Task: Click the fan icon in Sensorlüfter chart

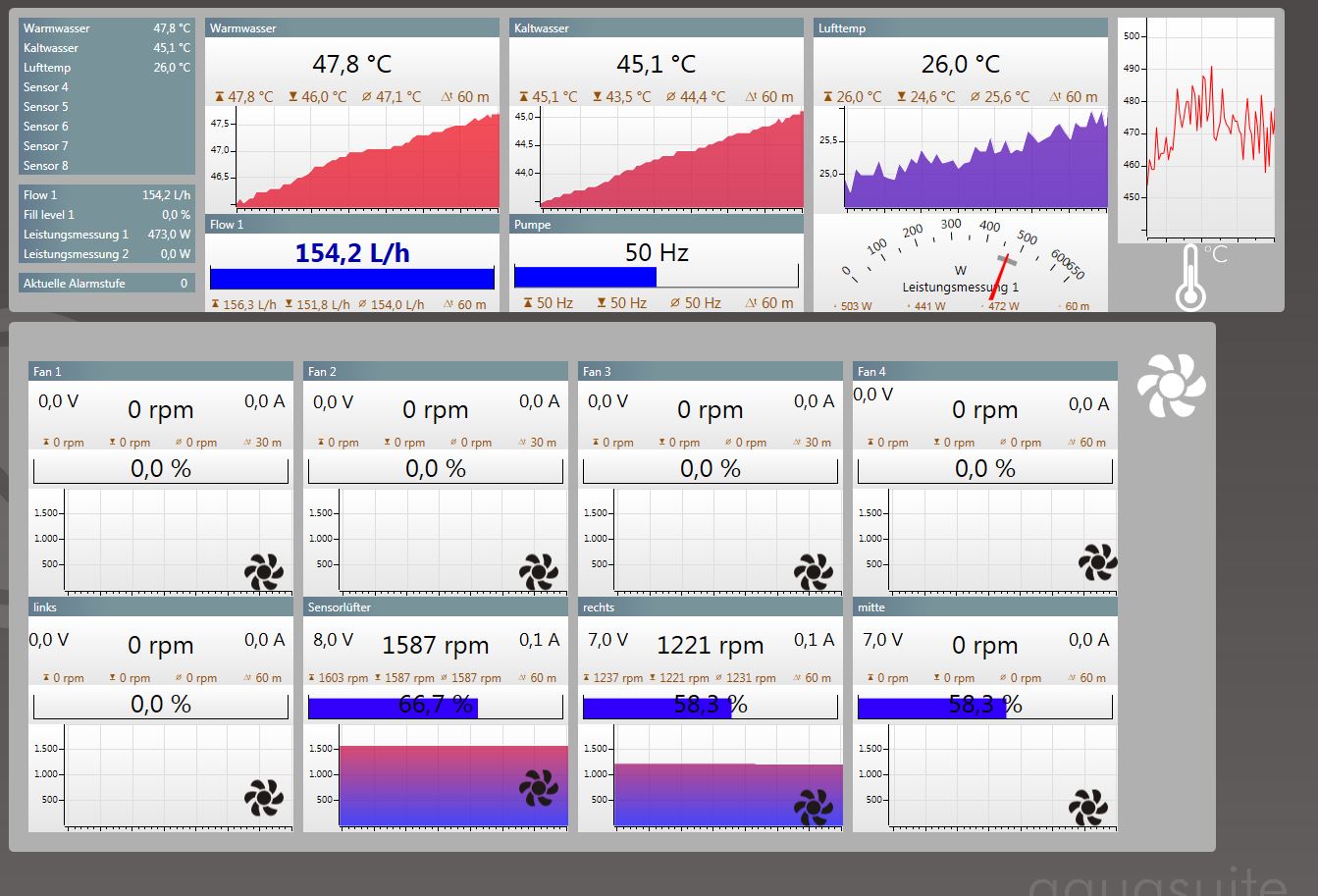Action: pyautogui.click(x=538, y=788)
